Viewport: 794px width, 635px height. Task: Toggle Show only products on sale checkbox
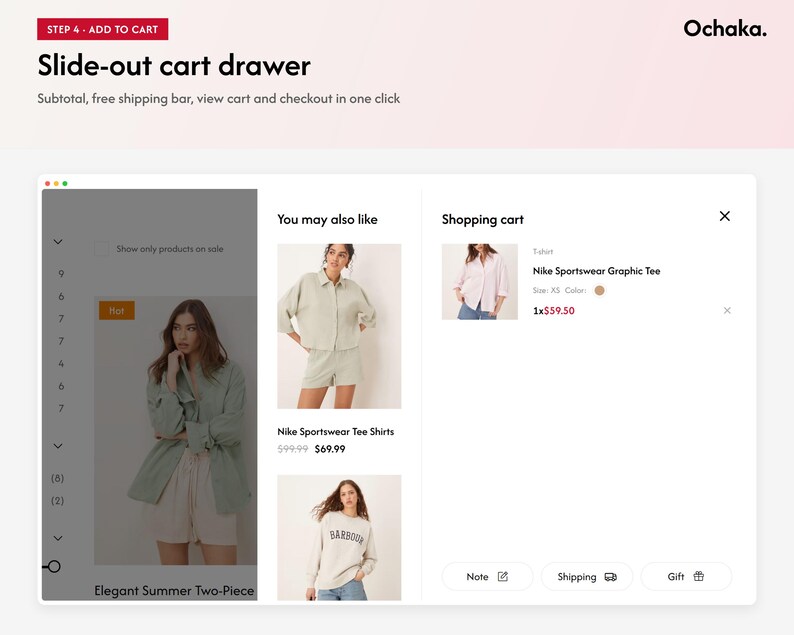pyautogui.click(x=101, y=249)
